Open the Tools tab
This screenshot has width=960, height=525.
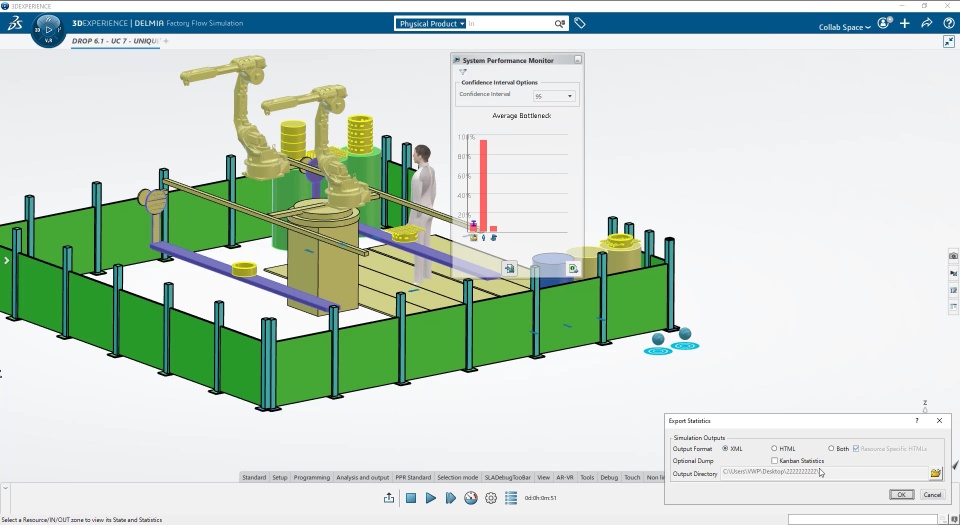coord(587,477)
